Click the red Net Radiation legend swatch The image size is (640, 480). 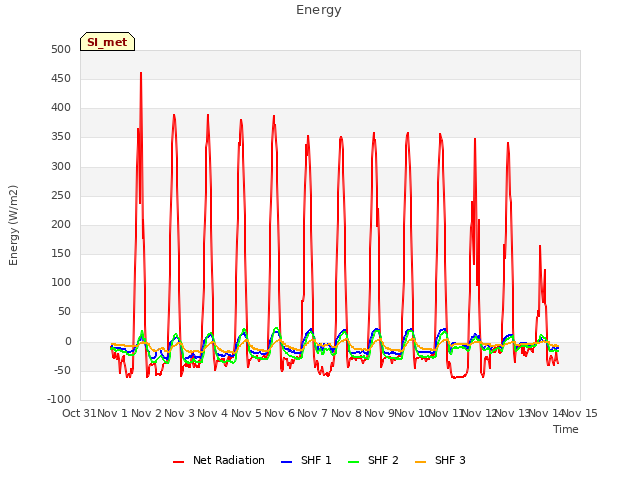point(178,462)
